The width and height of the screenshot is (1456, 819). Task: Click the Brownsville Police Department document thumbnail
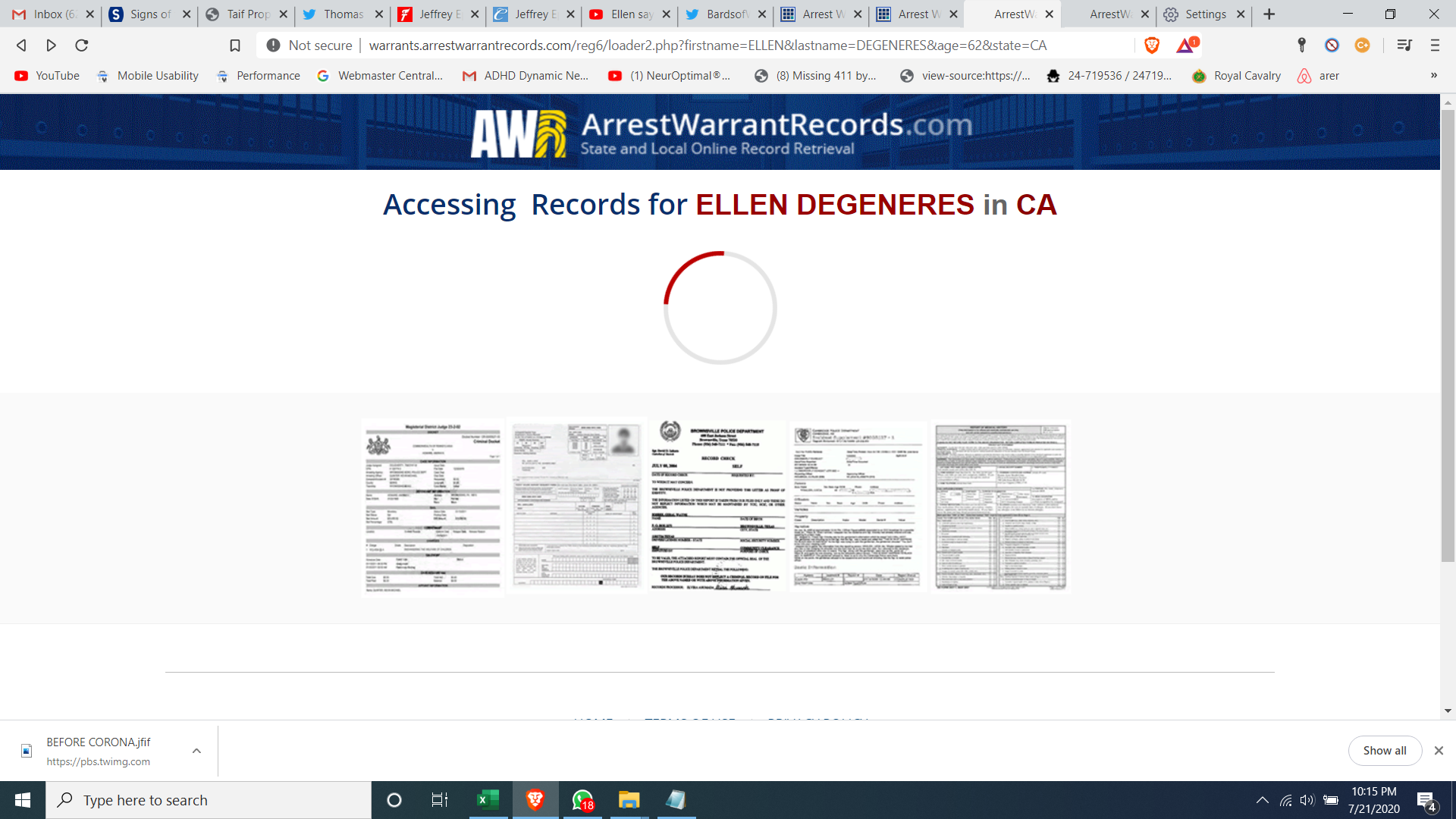[717, 507]
